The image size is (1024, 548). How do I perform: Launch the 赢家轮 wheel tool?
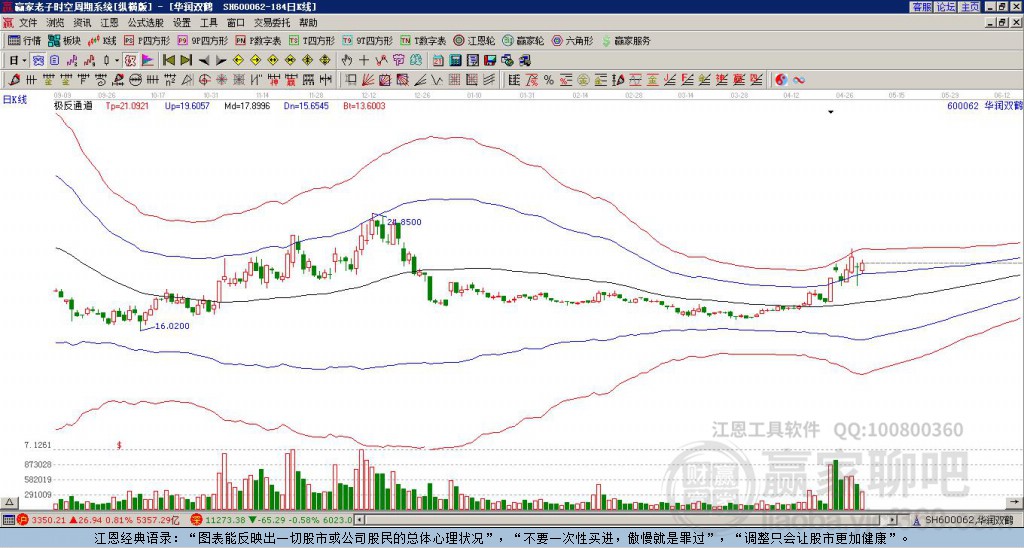(523, 40)
